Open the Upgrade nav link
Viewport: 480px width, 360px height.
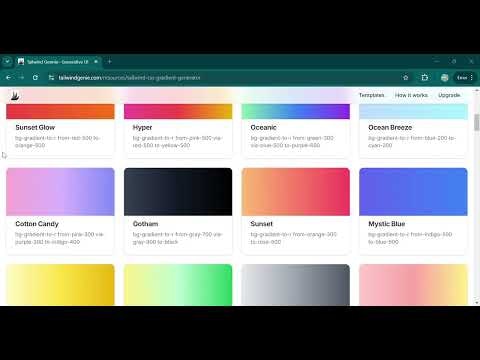click(x=449, y=95)
